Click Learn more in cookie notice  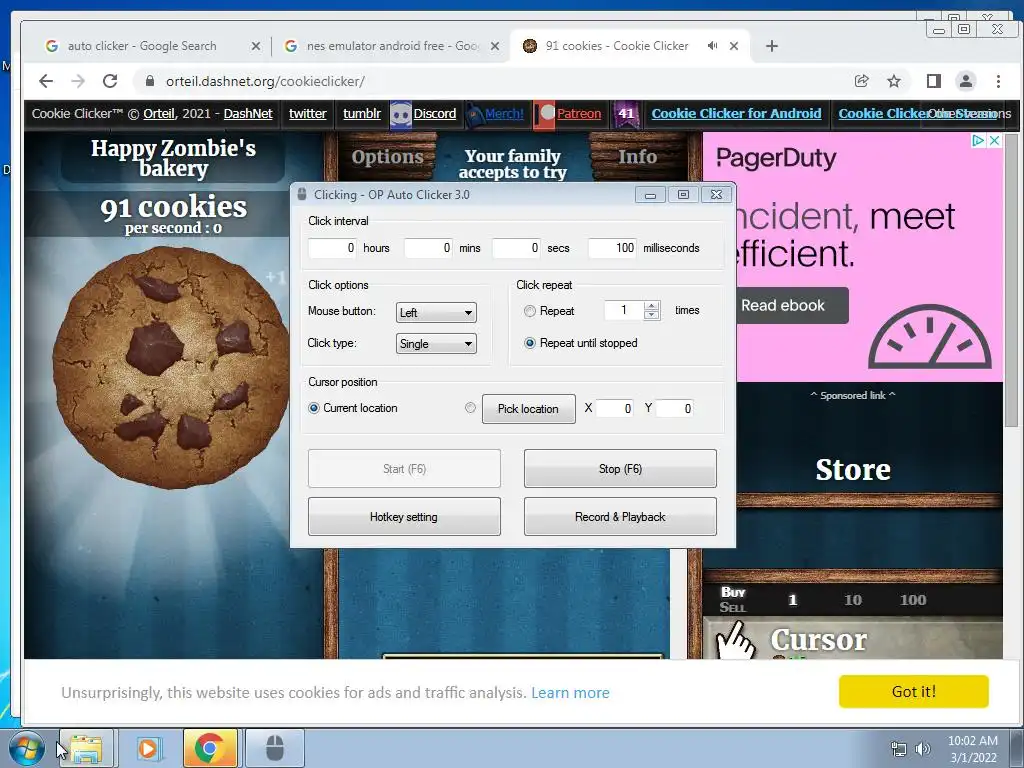pyautogui.click(x=570, y=692)
